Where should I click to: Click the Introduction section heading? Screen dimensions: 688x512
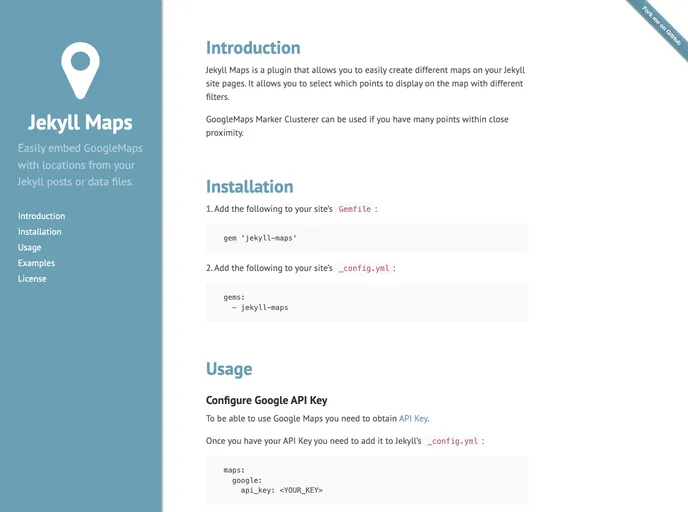(253, 48)
